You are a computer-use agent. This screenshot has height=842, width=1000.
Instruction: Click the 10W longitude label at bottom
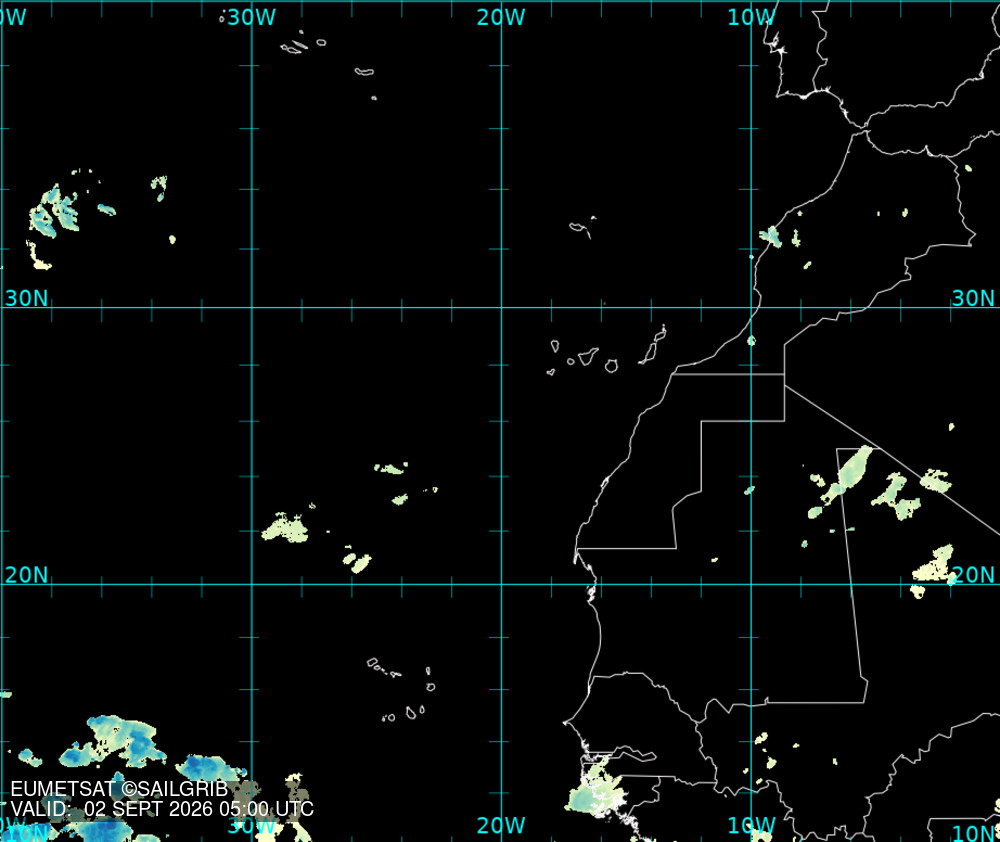click(751, 825)
